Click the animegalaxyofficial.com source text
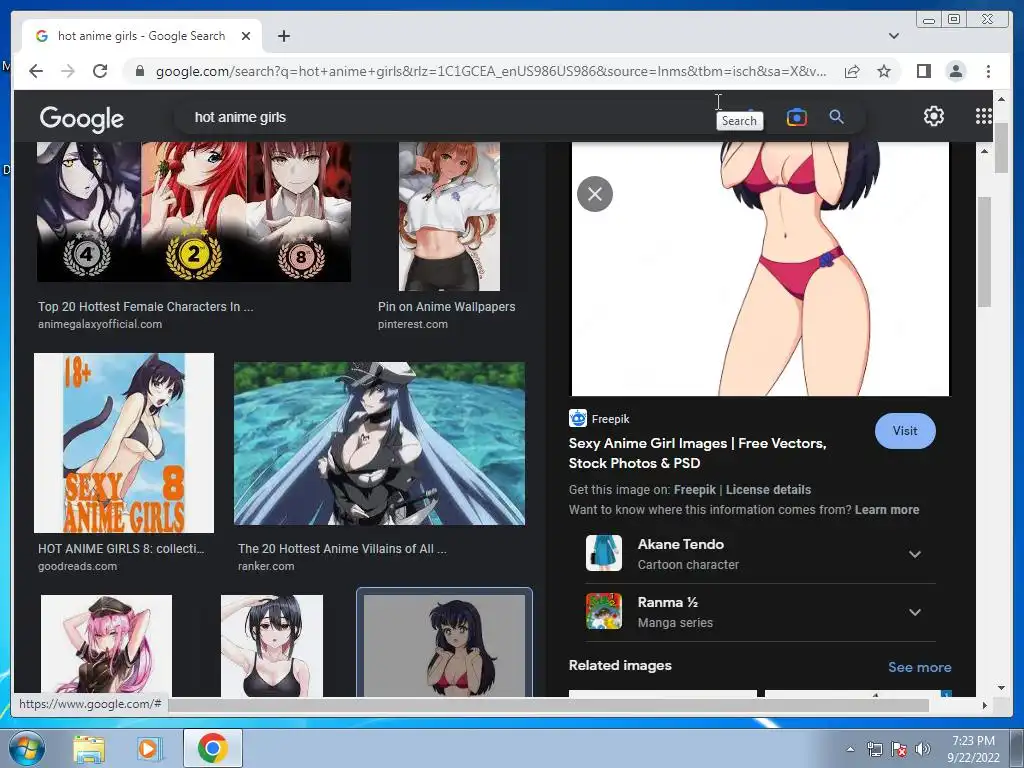 coord(100,324)
